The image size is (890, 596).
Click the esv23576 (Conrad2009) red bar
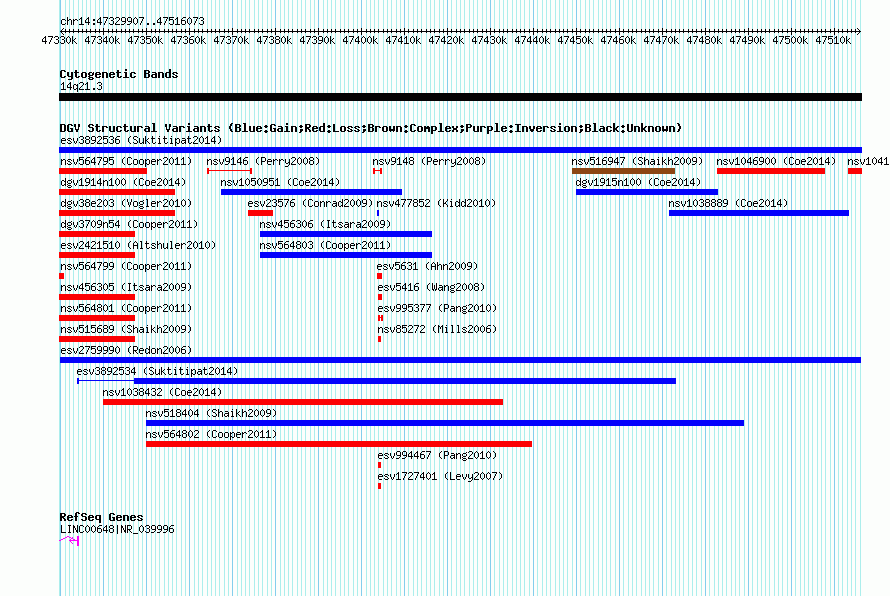pyautogui.click(x=261, y=213)
